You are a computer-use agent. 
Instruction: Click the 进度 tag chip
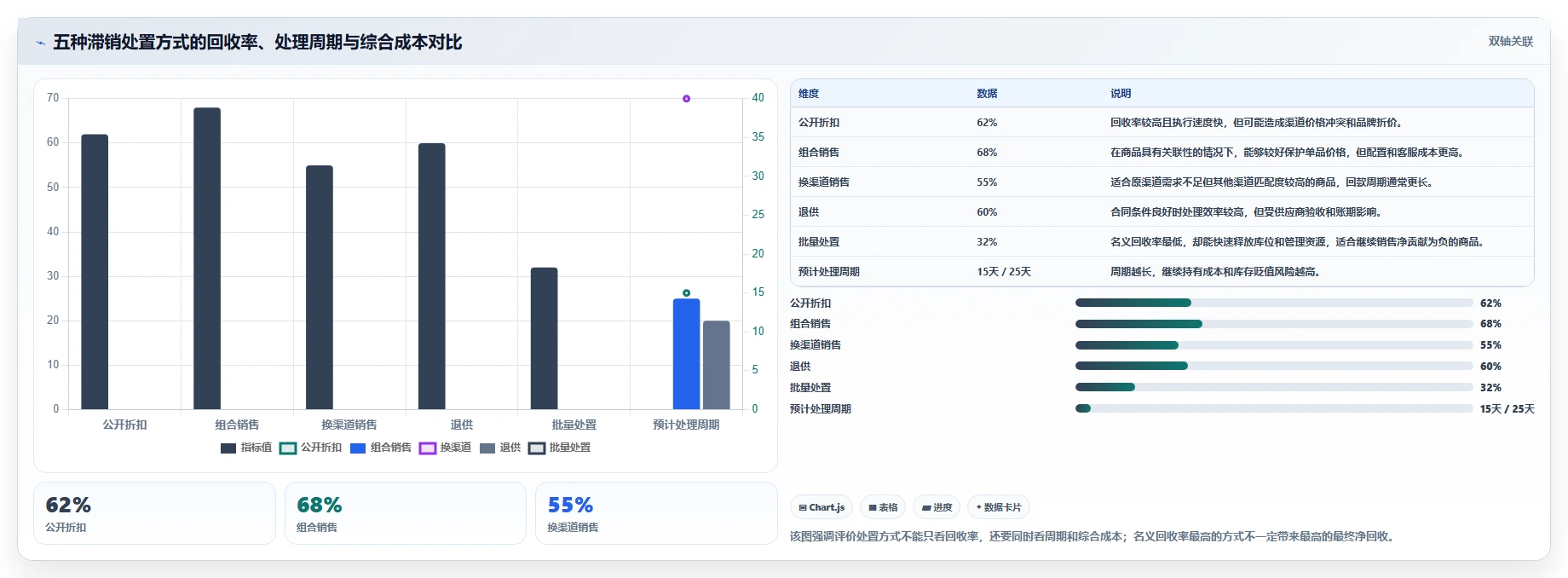tap(937, 507)
